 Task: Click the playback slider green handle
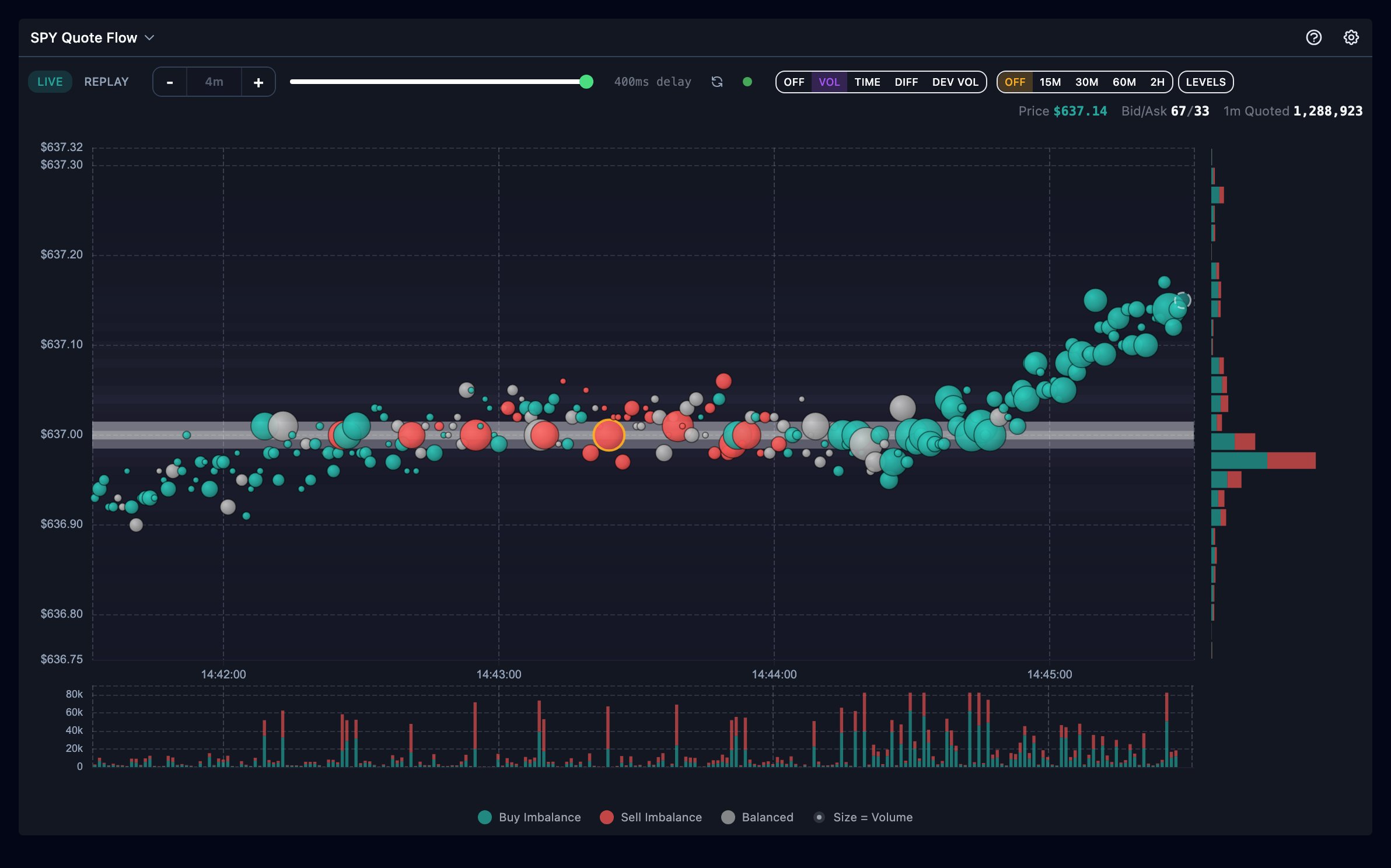(586, 82)
